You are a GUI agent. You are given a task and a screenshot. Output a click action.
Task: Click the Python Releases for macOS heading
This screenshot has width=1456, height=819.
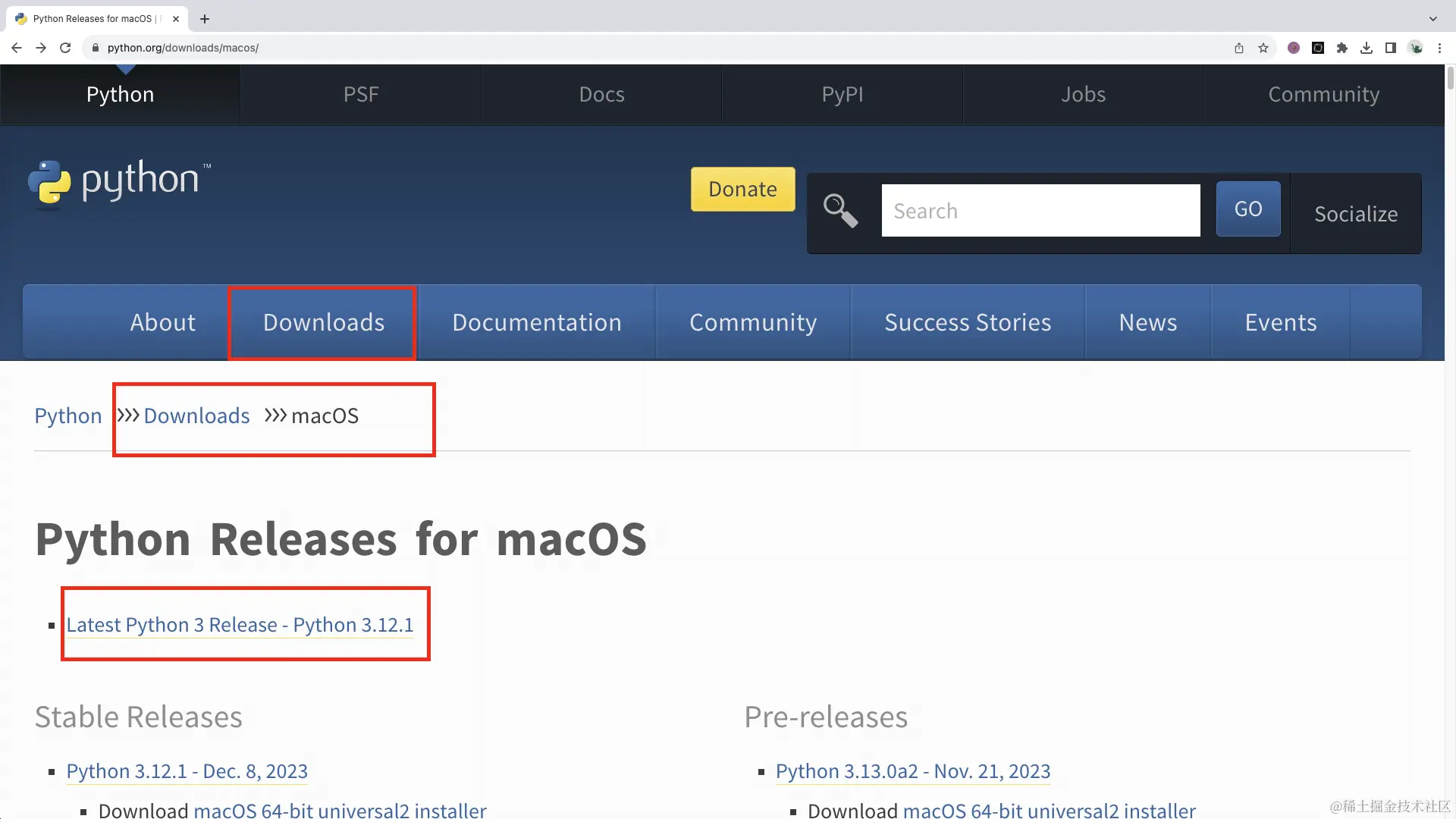click(x=341, y=539)
